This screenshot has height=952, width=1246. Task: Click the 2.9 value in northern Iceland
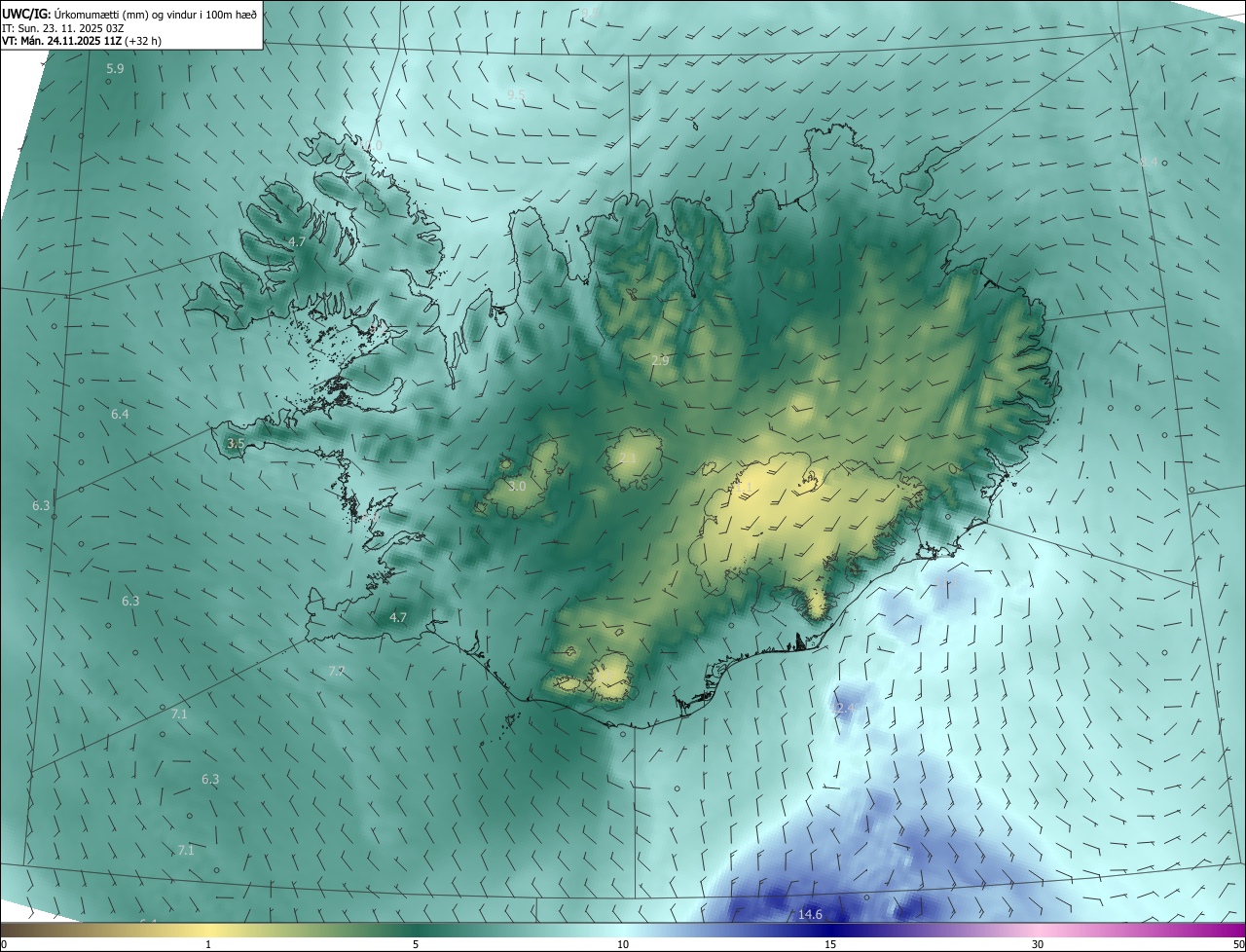point(660,361)
